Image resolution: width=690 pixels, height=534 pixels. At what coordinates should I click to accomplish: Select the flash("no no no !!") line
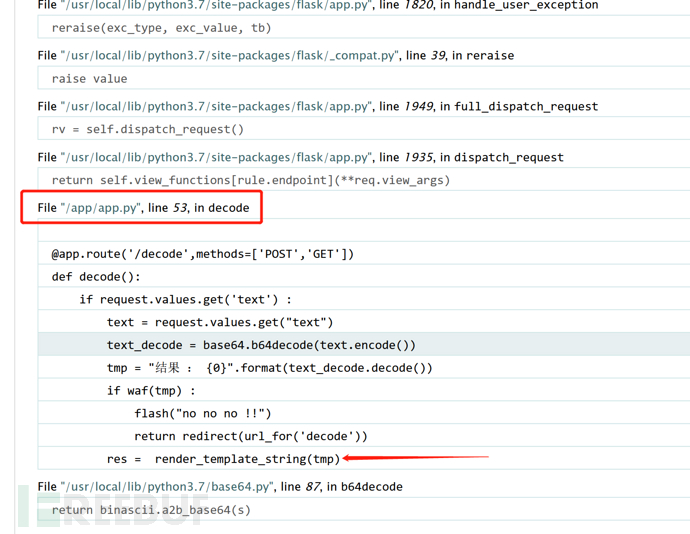pyautogui.click(x=203, y=413)
